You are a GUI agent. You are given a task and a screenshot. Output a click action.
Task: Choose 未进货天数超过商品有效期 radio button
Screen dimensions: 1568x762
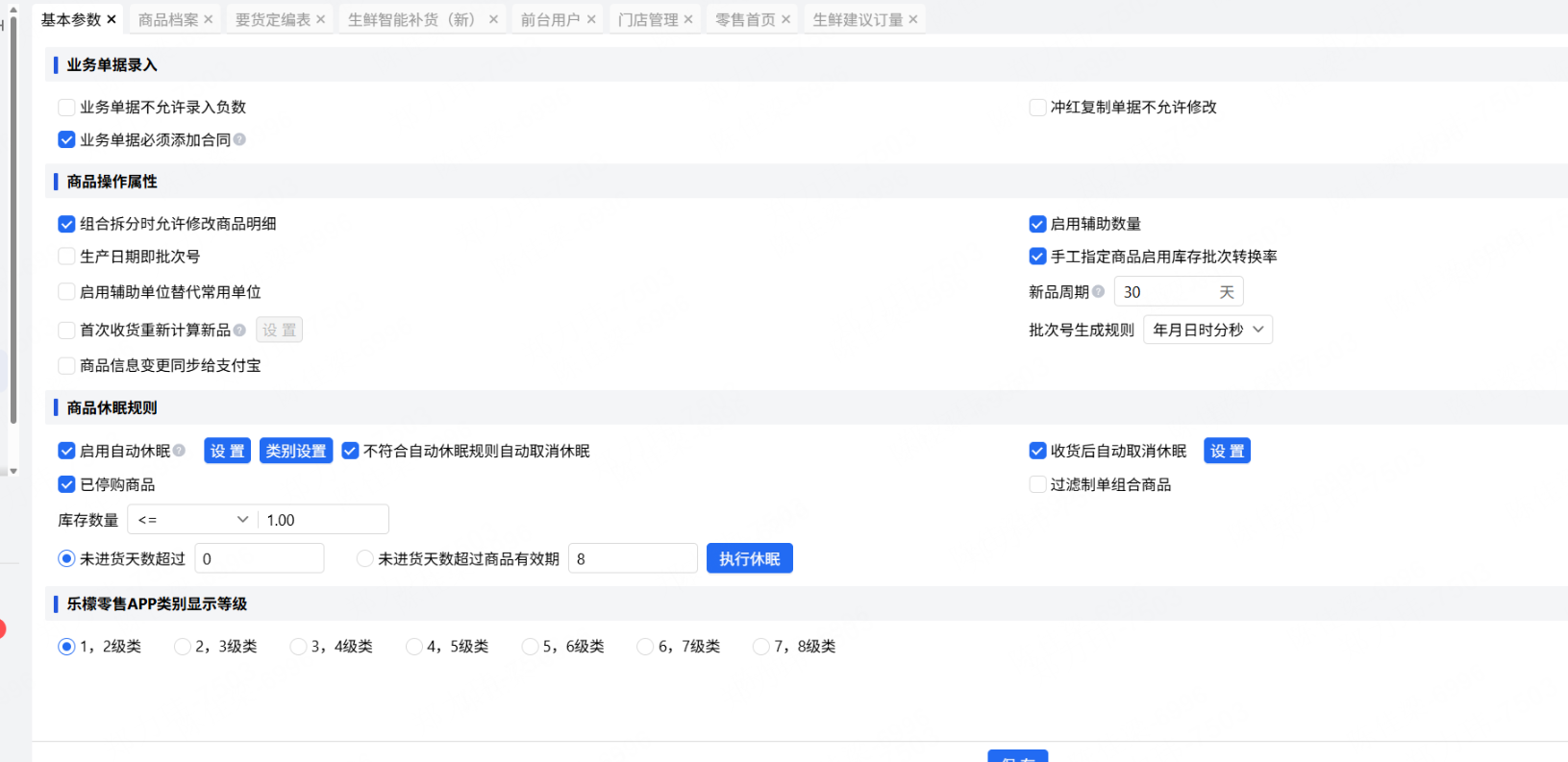(x=364, y=558)
